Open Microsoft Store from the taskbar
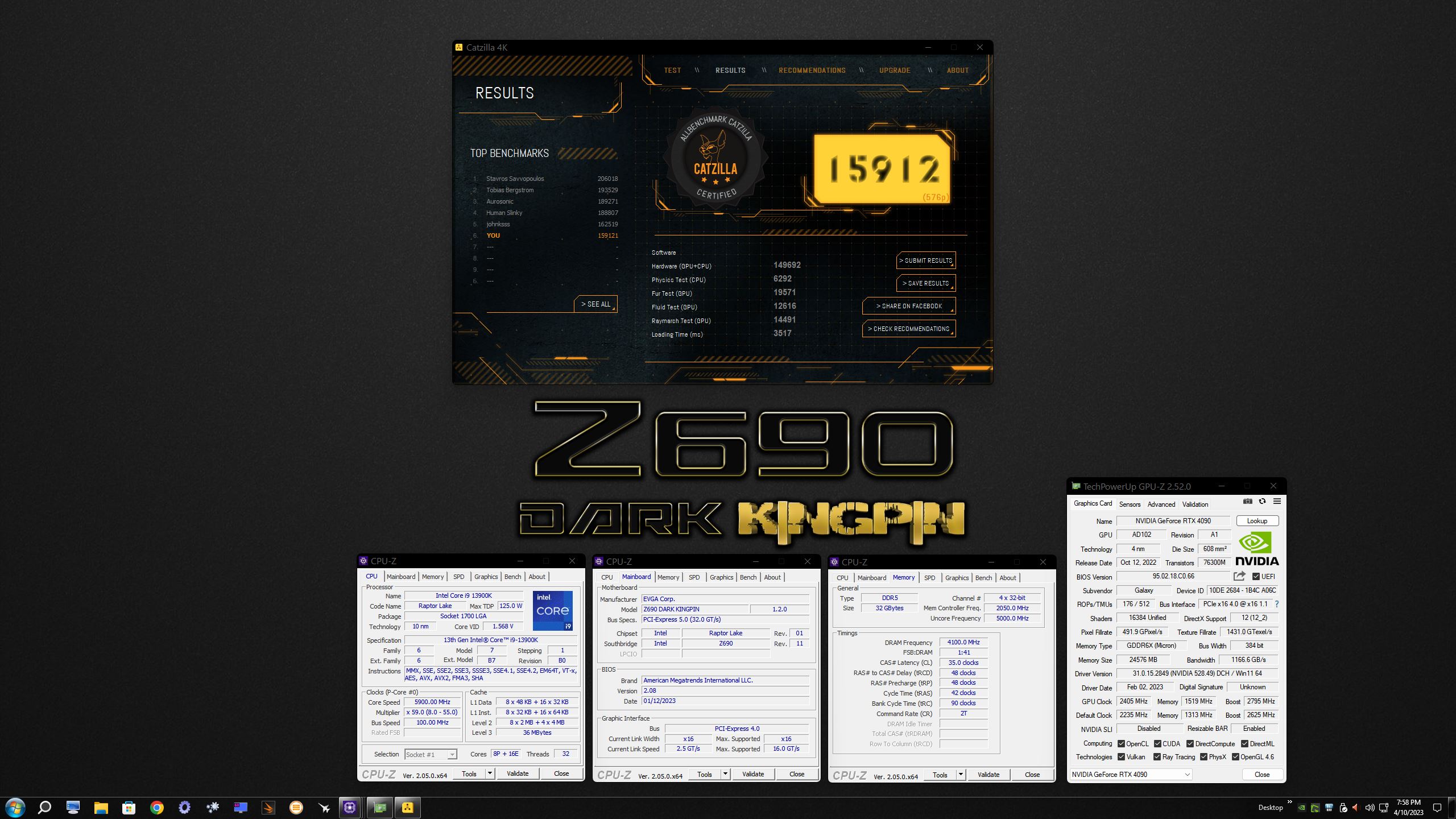Viewport: 1456px width, 819px height. coord(129,808)
